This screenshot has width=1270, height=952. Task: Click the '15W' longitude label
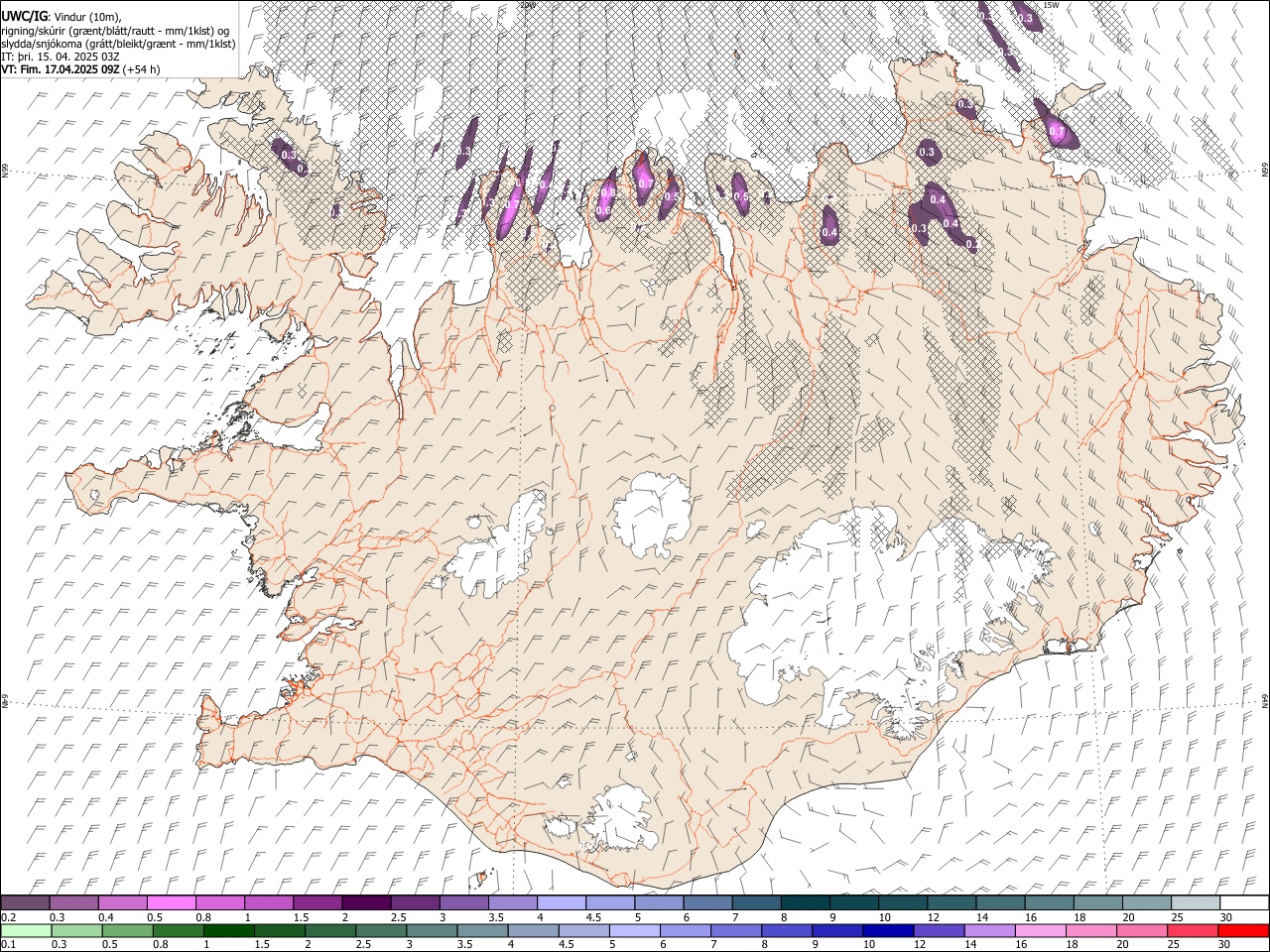tap(1052, 5)
